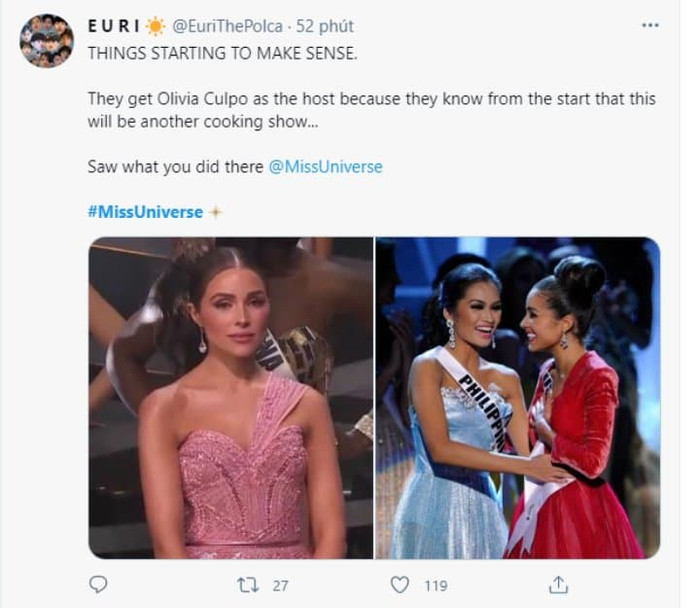Open the #MissUniverse hashtag link
Viewport: 700px width, 608px height.
coord(145,212)
